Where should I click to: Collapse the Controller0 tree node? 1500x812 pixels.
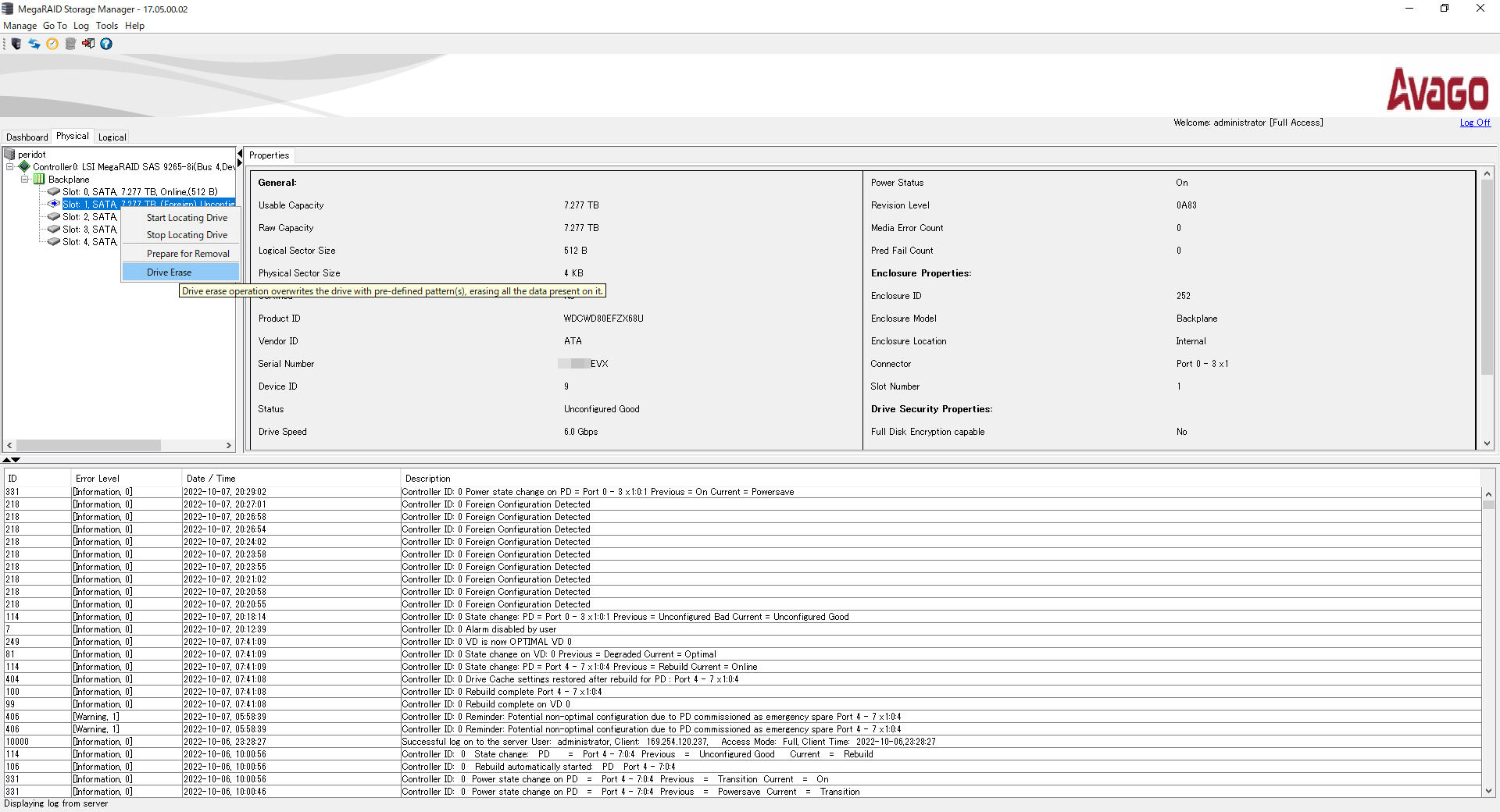(x=10, y=166)
